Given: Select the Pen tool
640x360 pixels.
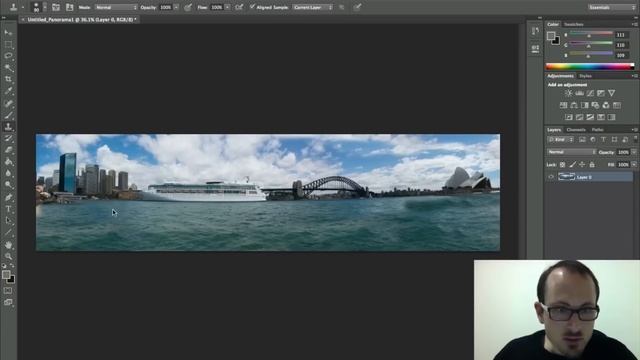Looking at the screenshot, I should [x=8, y=197].
